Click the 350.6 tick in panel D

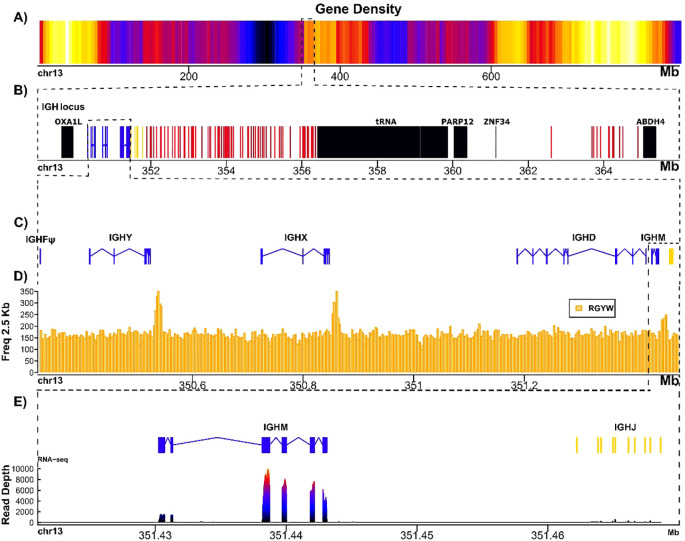tap(193, 385)
